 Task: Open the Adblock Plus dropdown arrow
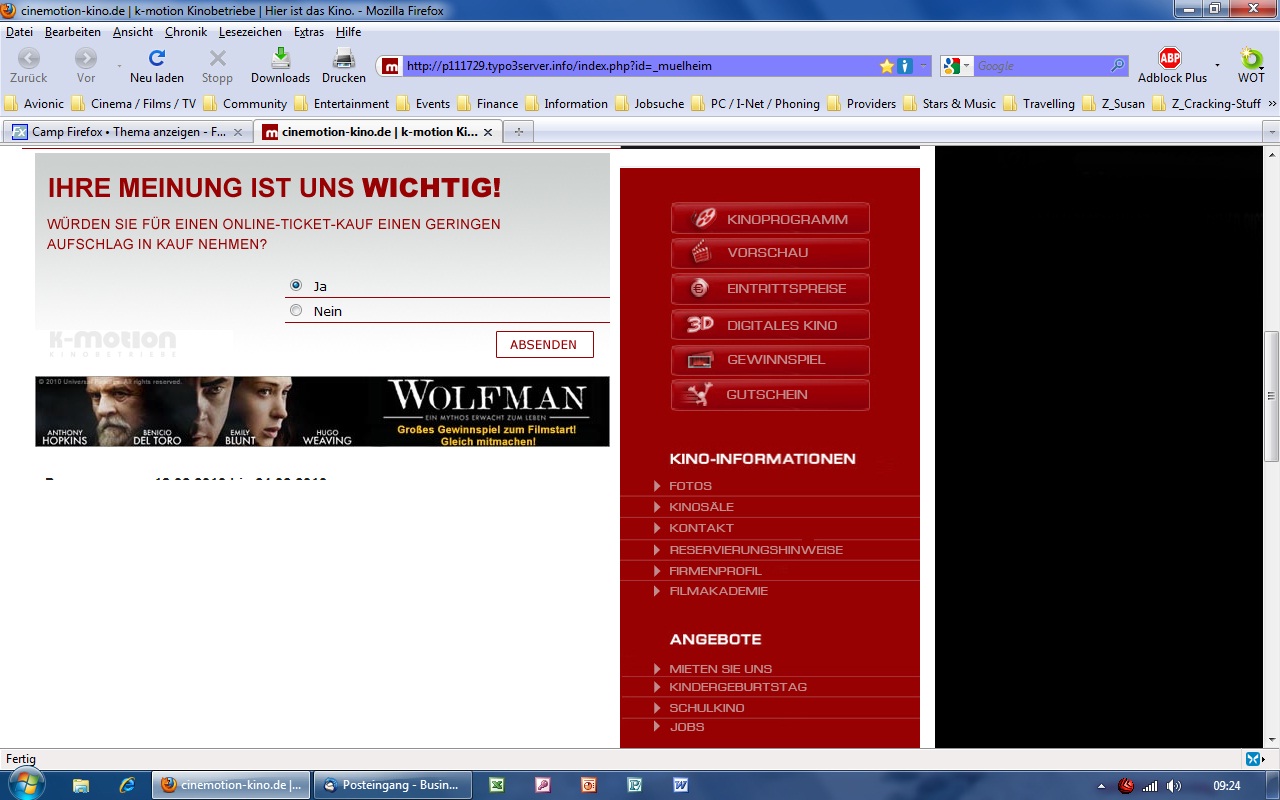point(1217,66)
